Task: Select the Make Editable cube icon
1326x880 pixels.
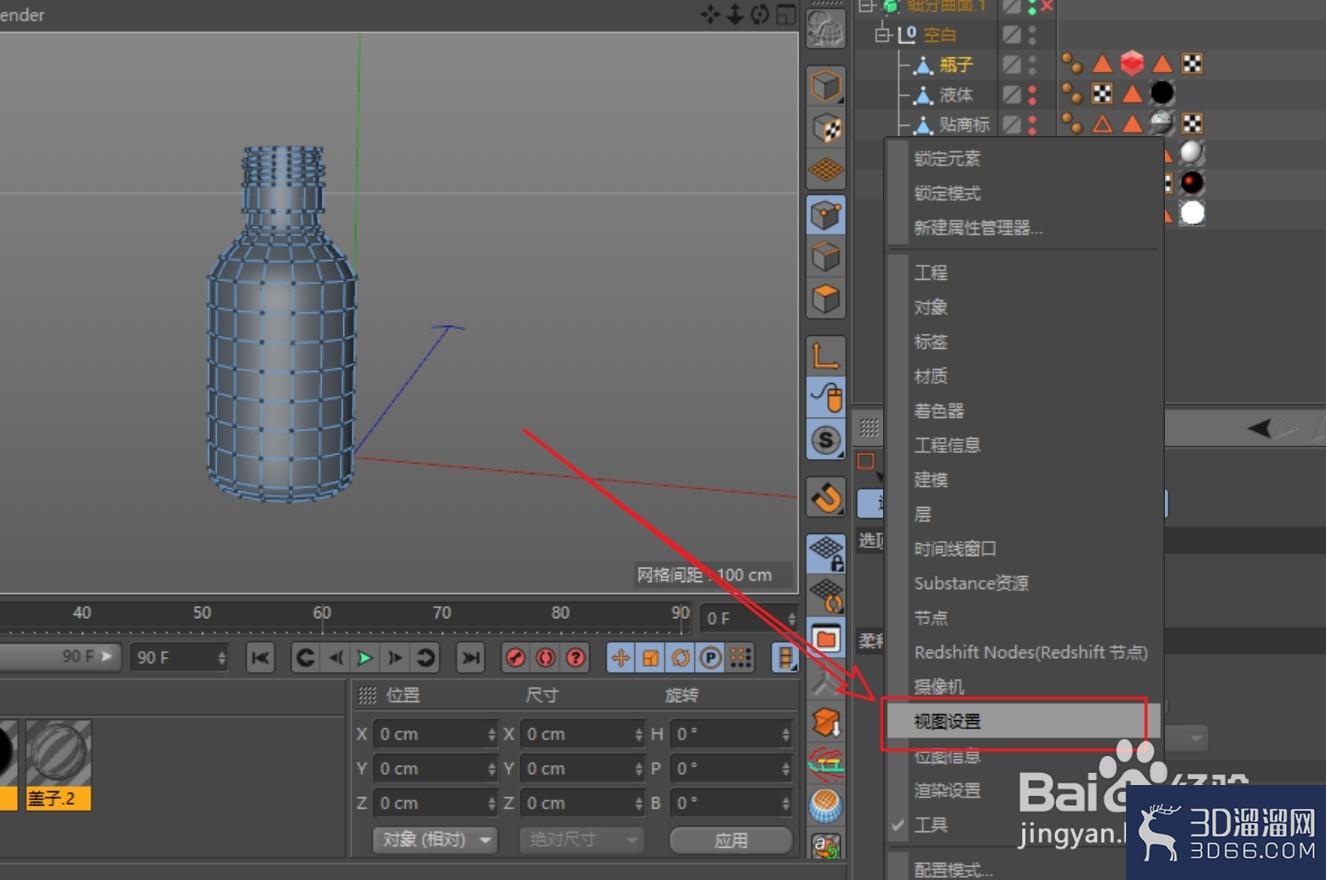Action: click(826, 86)
